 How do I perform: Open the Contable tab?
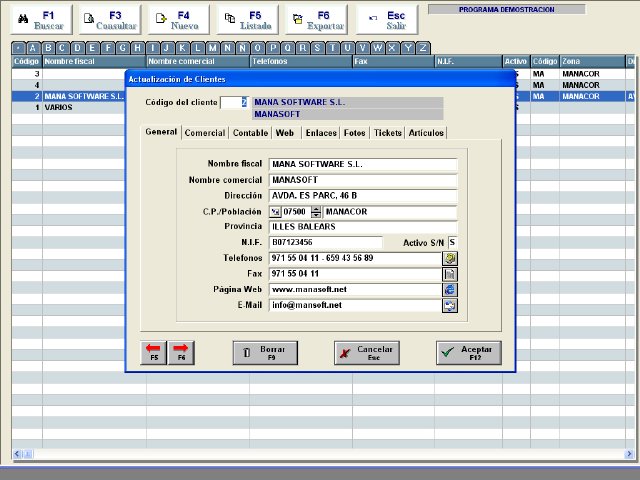(x=250, y=133)
